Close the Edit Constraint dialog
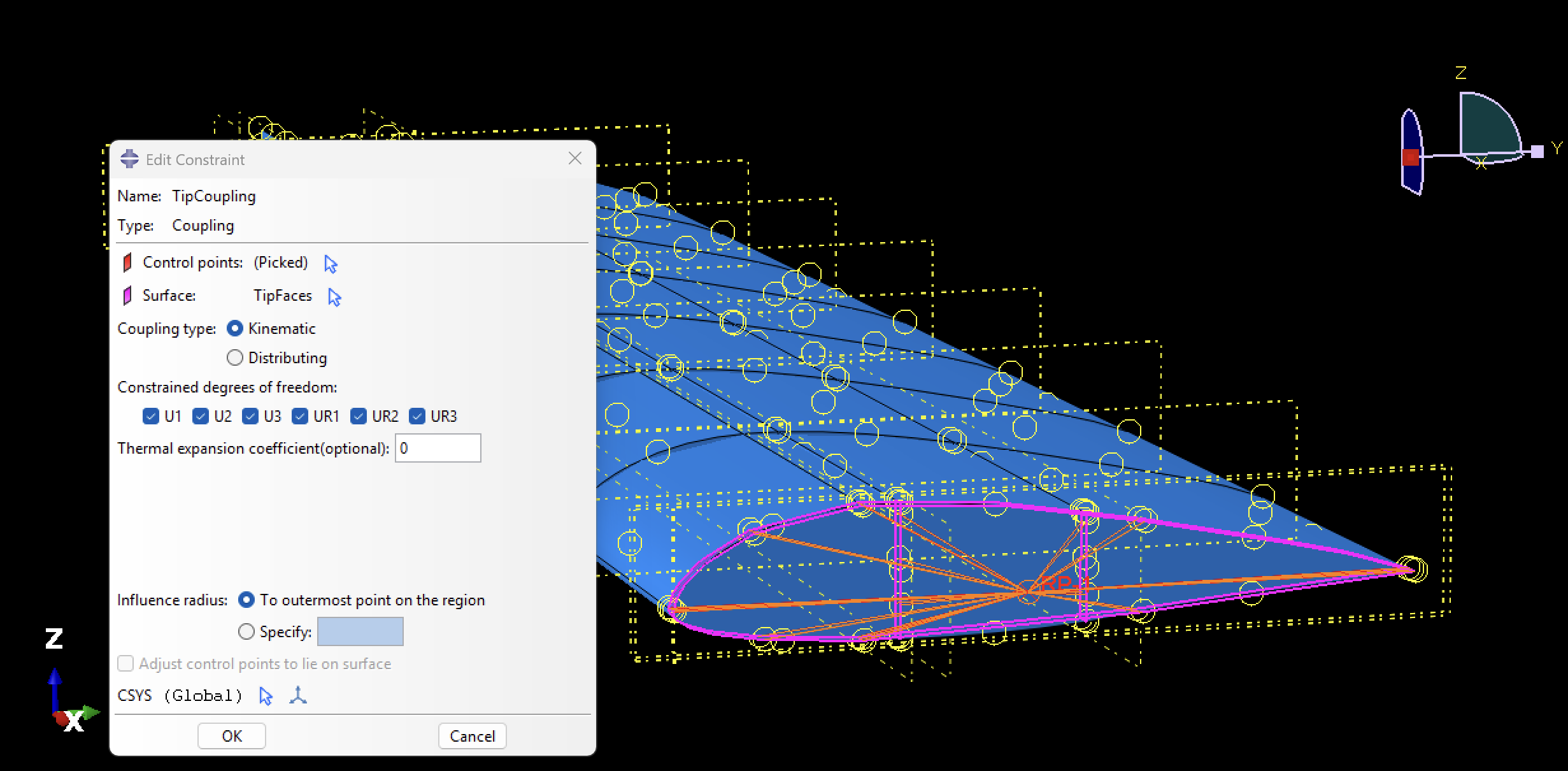1568x771 pixels. tap(575, 159)
